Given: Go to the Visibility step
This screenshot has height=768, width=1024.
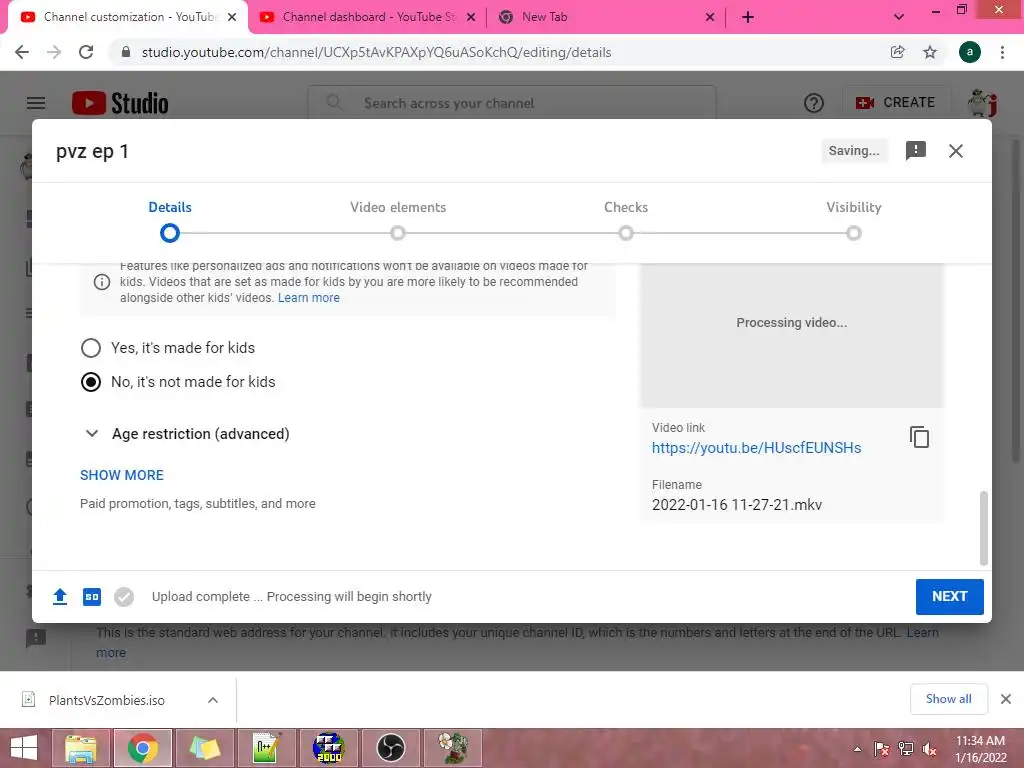Looking at the screenshot, I should [x=854, y=219].
